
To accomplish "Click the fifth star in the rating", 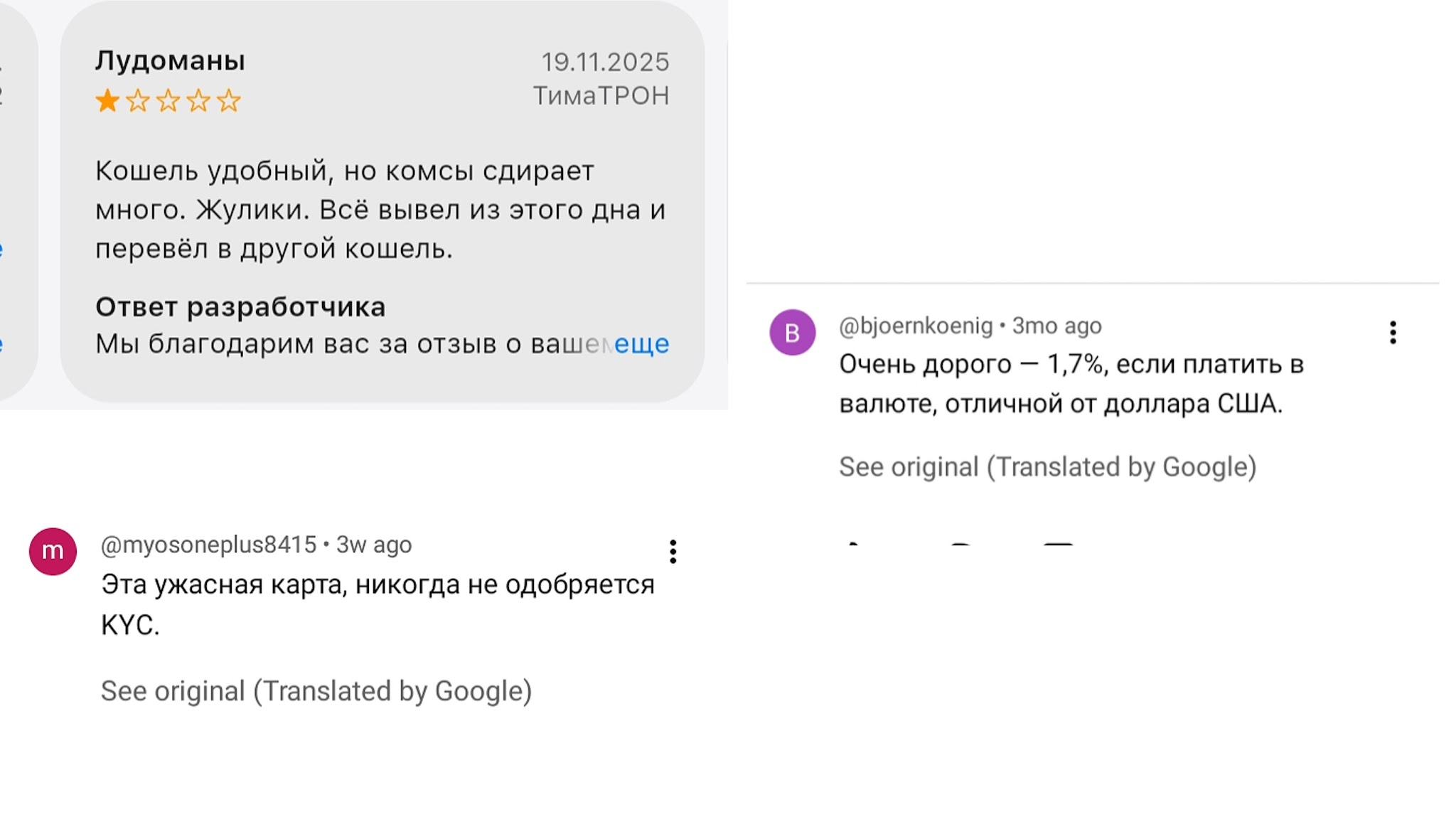I will [229, 101].
